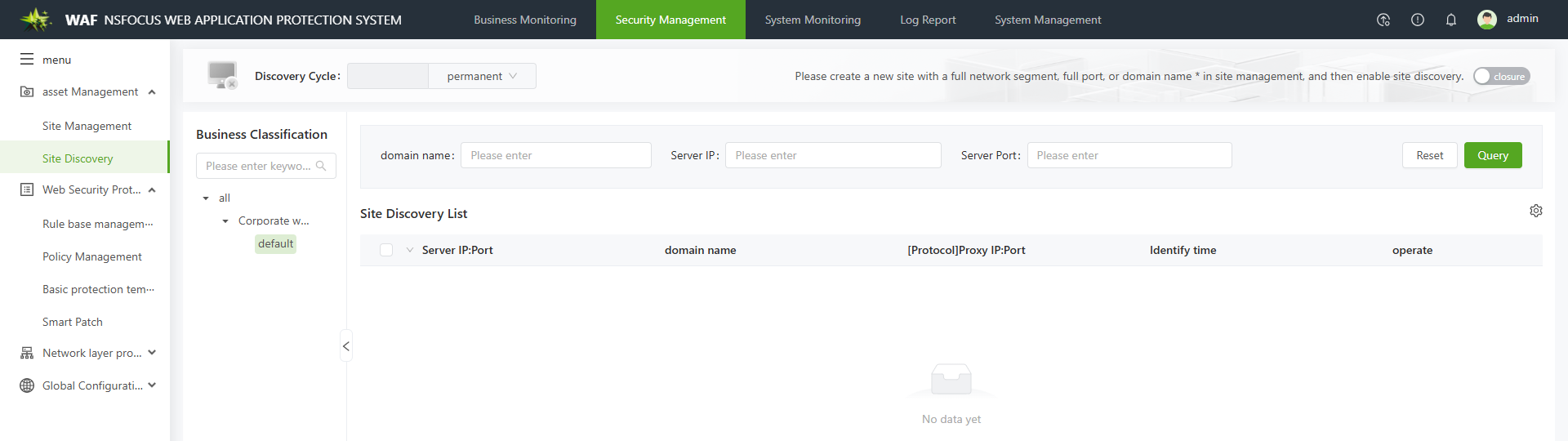The height and width of the screenshot is (441, 1568).
Task: Collapse the asset Management section
Action: [152, 92]
